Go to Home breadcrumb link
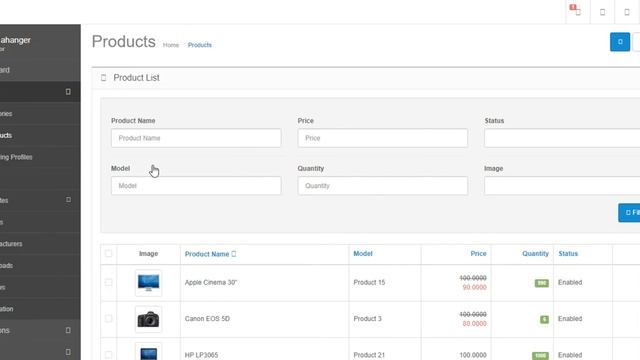This screenshot has height=360, width=640. (171, 45)
